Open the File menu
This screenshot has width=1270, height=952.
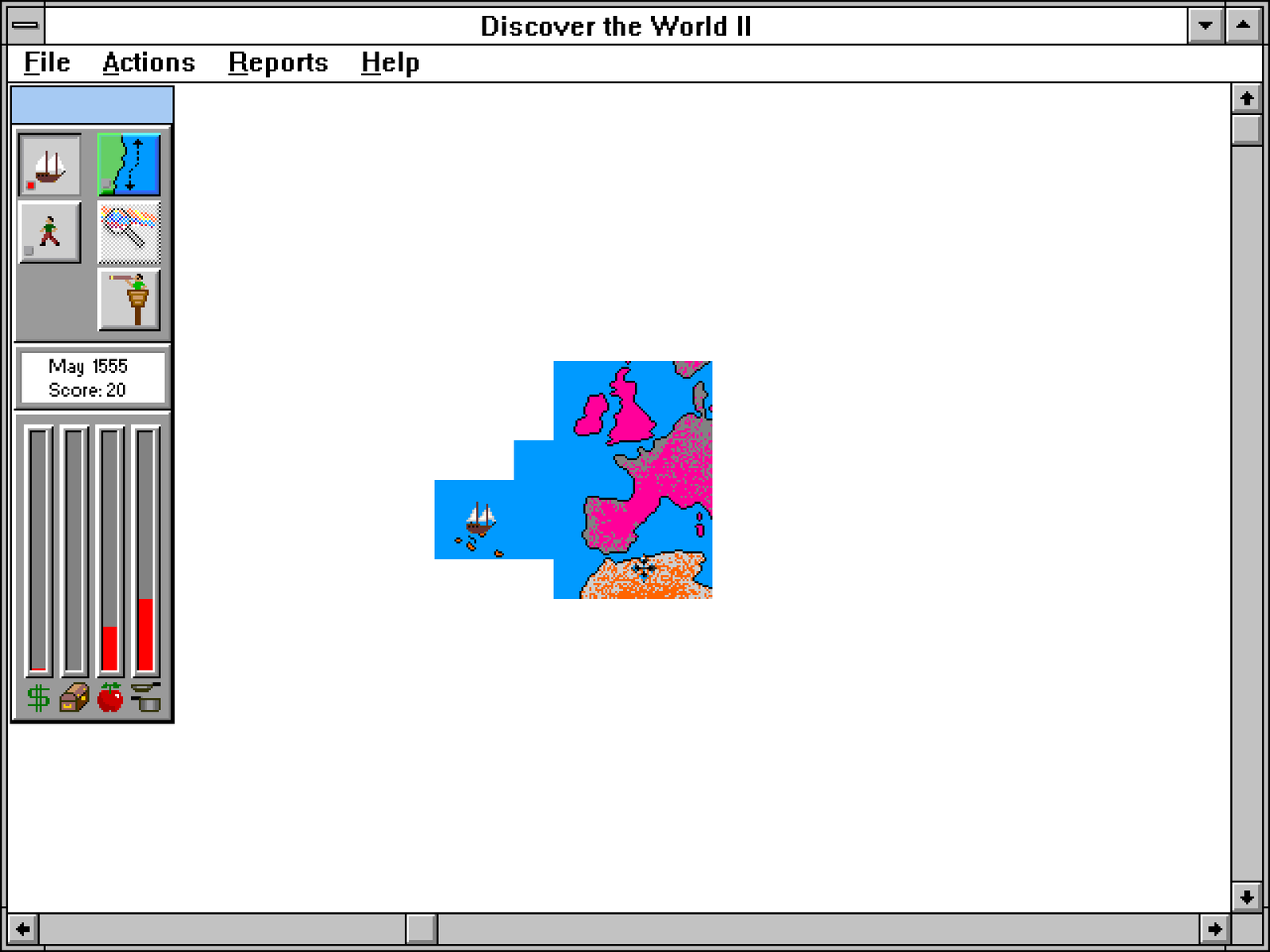pos(47,63)
